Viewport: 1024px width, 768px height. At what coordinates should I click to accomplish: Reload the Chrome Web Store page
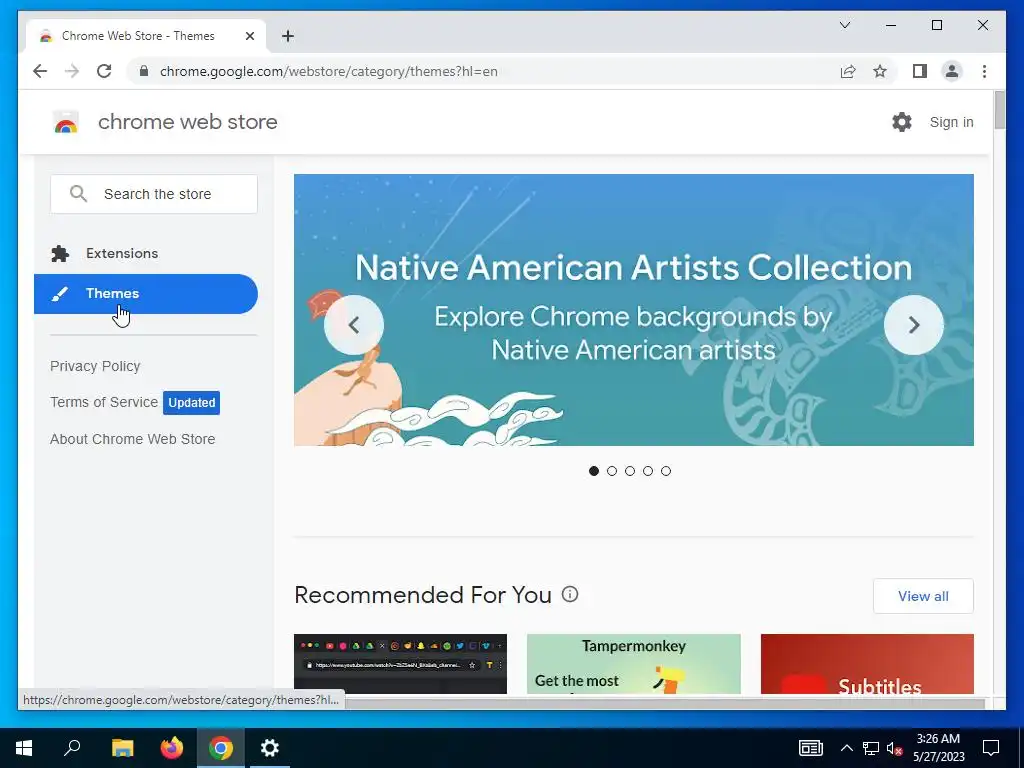point(104,71)
